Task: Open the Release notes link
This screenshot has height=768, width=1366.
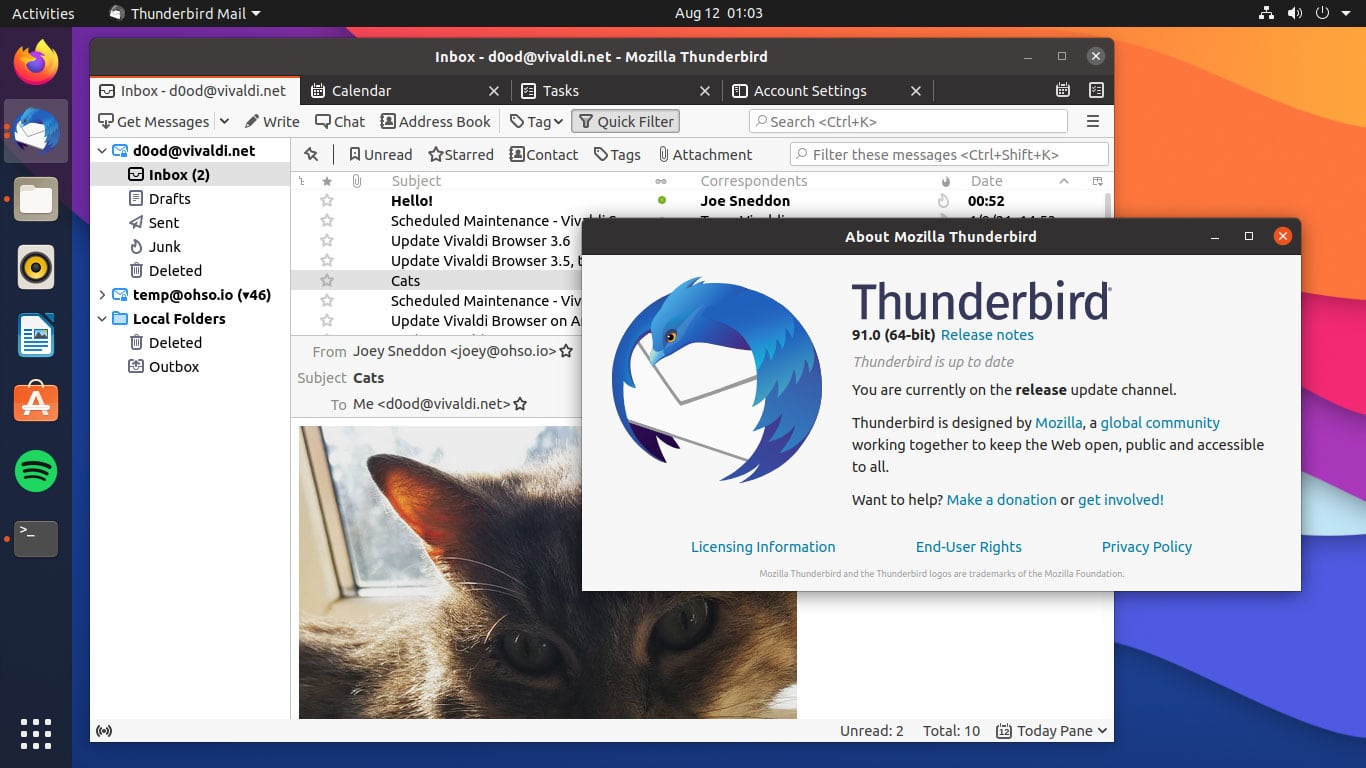Action: coord(987,335)
